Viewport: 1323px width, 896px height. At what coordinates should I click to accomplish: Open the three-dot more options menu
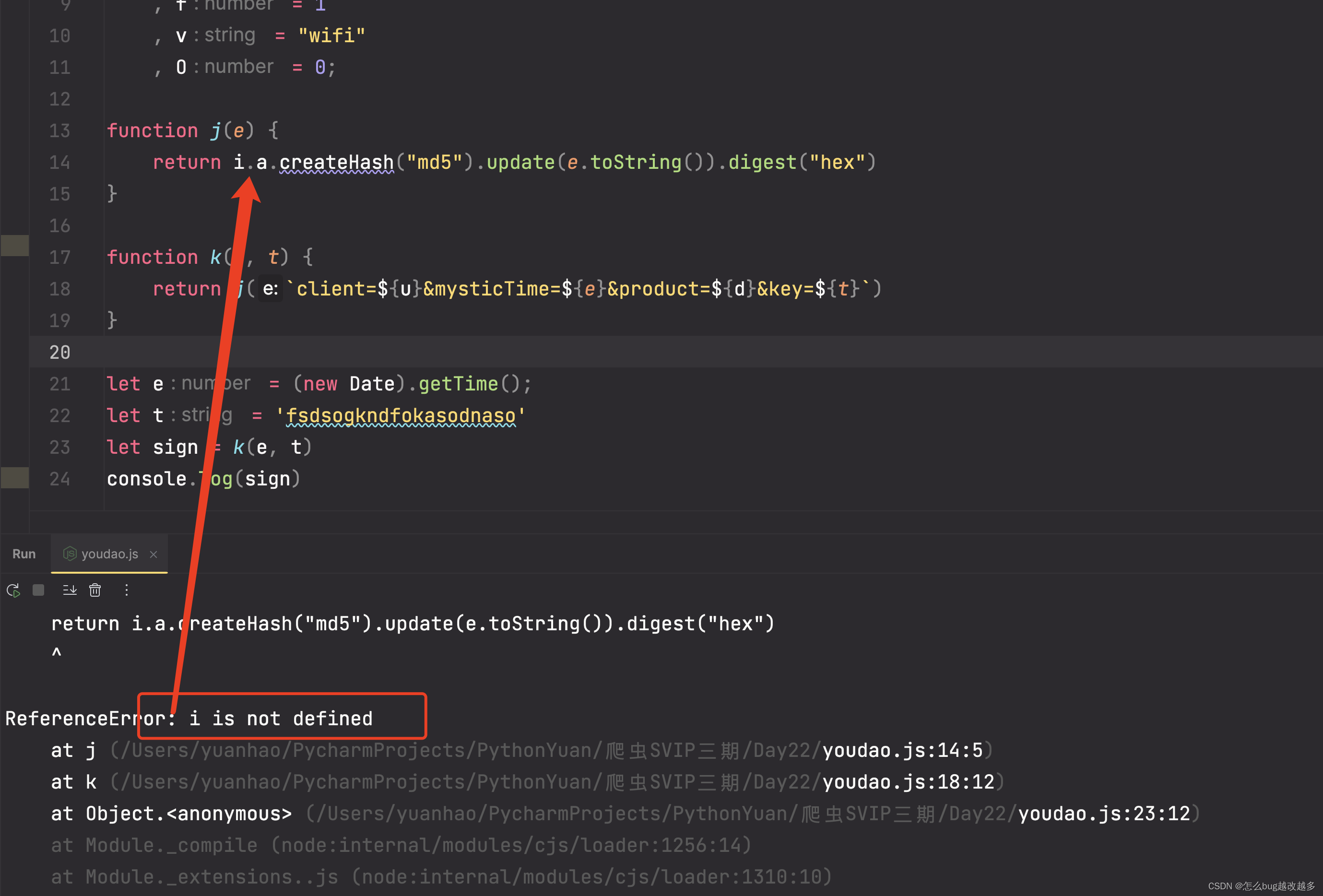[126, 590]
